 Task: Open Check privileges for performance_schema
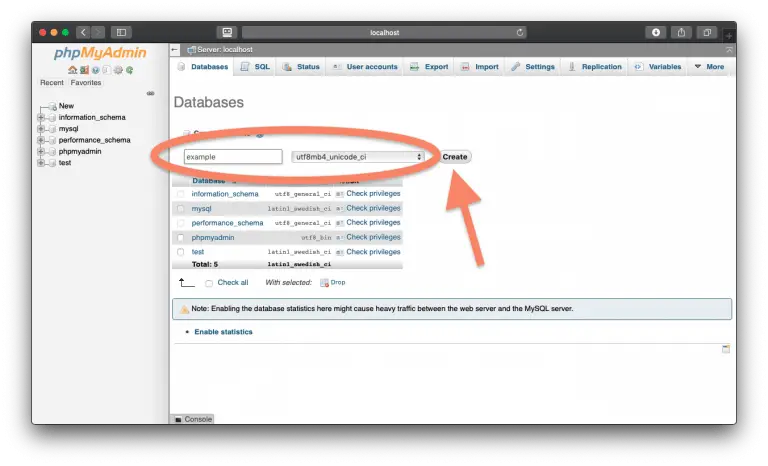(x=373, y=222)
